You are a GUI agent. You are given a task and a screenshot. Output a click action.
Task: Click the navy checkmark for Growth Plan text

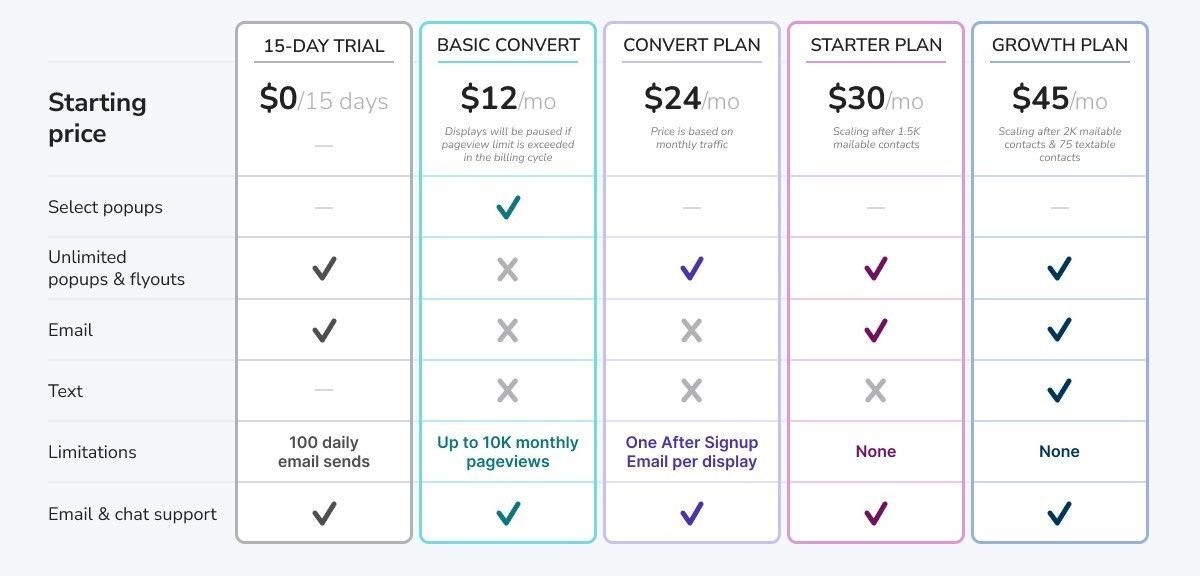coord(1059,390)
